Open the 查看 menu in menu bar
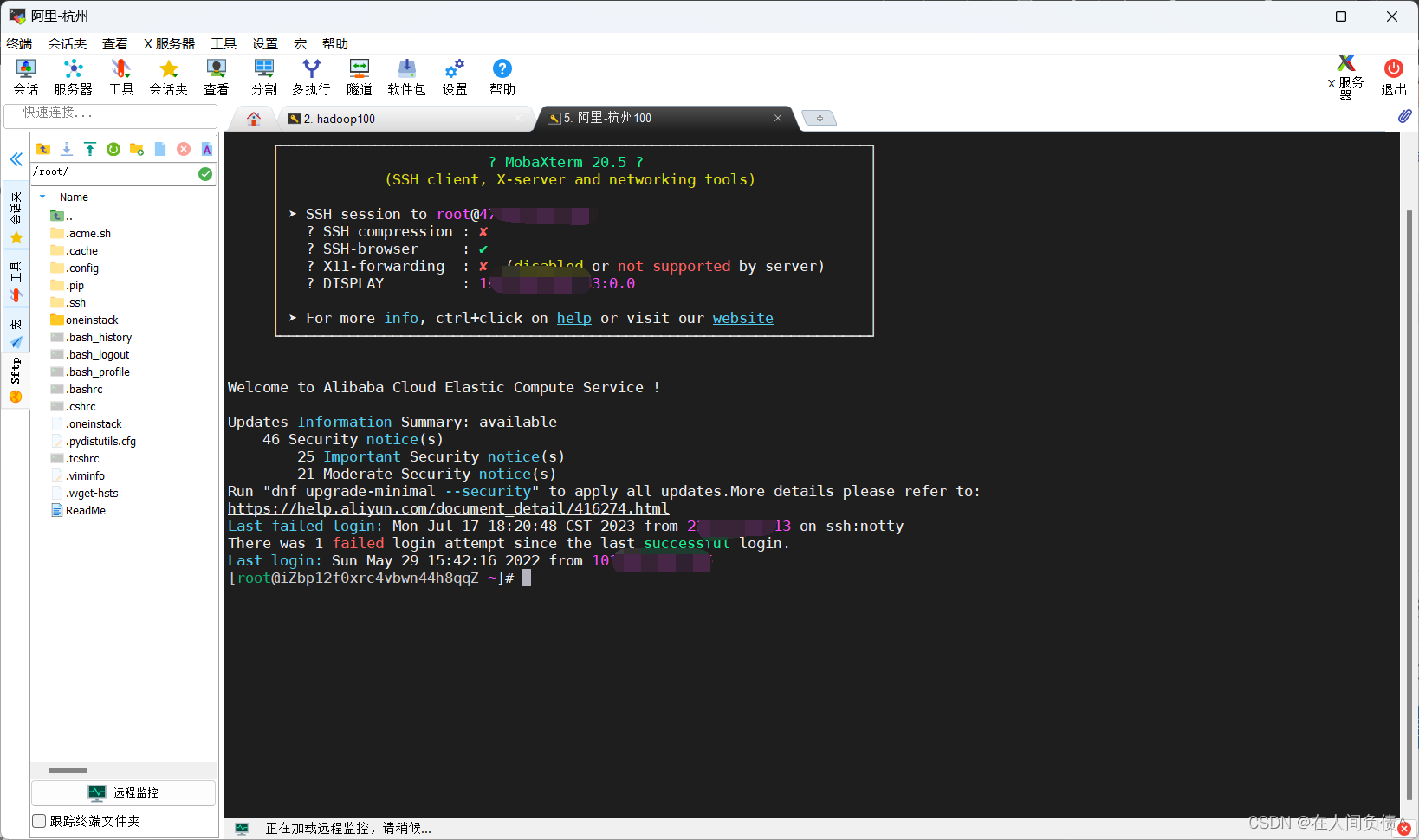Viewport: 1419px width, 840px height. coord(115,43)
